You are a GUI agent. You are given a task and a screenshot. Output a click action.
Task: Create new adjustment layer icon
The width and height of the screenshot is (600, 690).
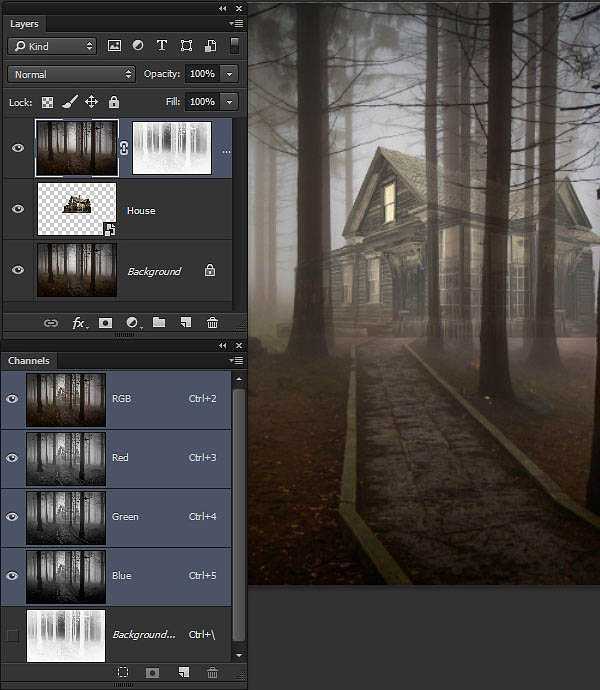(132, 323)
